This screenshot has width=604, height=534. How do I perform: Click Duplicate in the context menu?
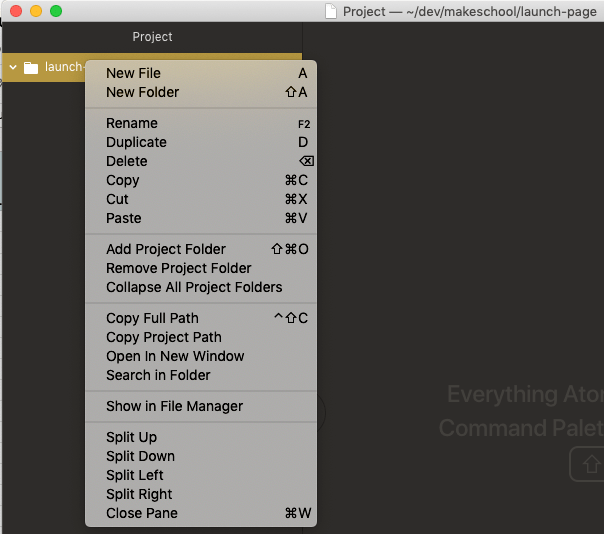[x=136, y=142]
